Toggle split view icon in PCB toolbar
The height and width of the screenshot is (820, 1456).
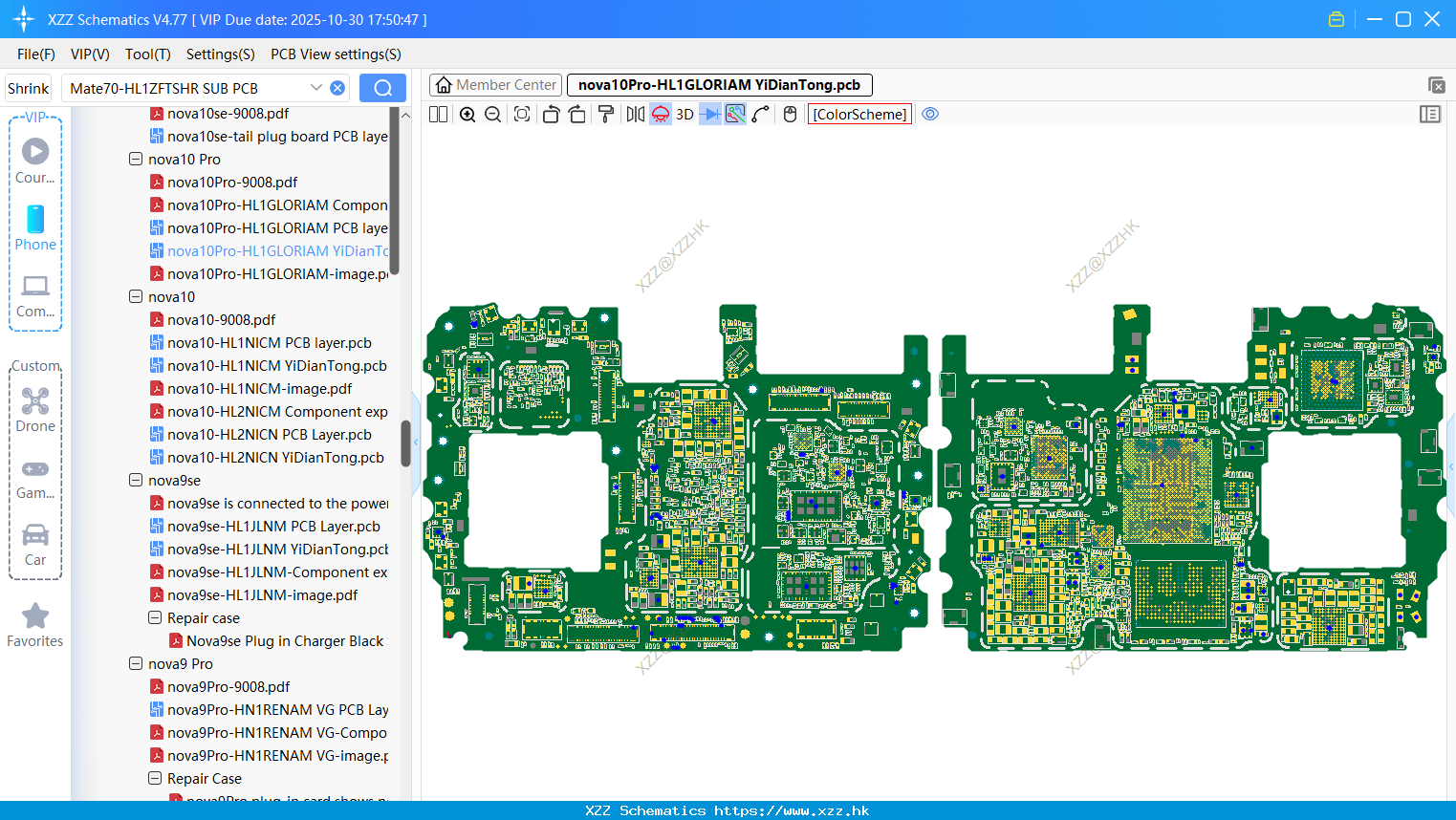[x=438, y=115]
